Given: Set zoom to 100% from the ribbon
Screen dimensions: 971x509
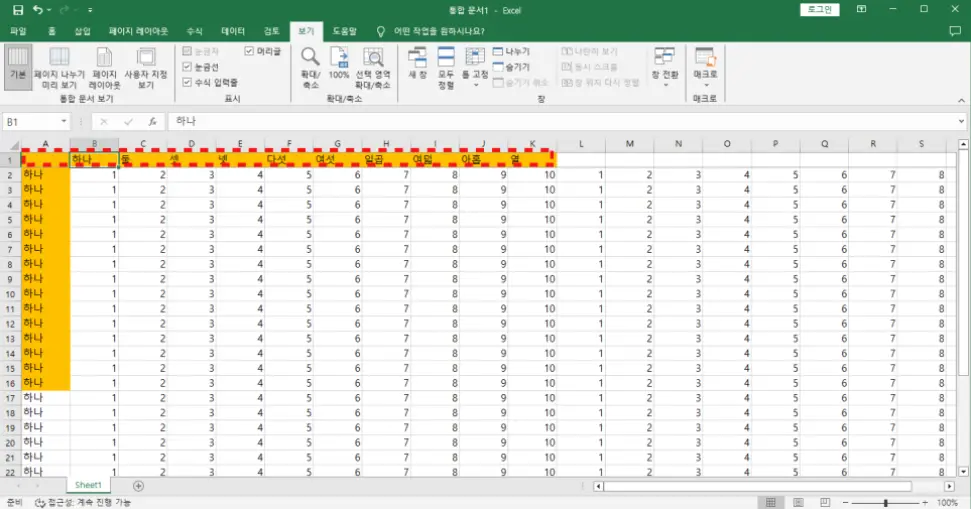Looking at the screenshot, I should (339, 68).
